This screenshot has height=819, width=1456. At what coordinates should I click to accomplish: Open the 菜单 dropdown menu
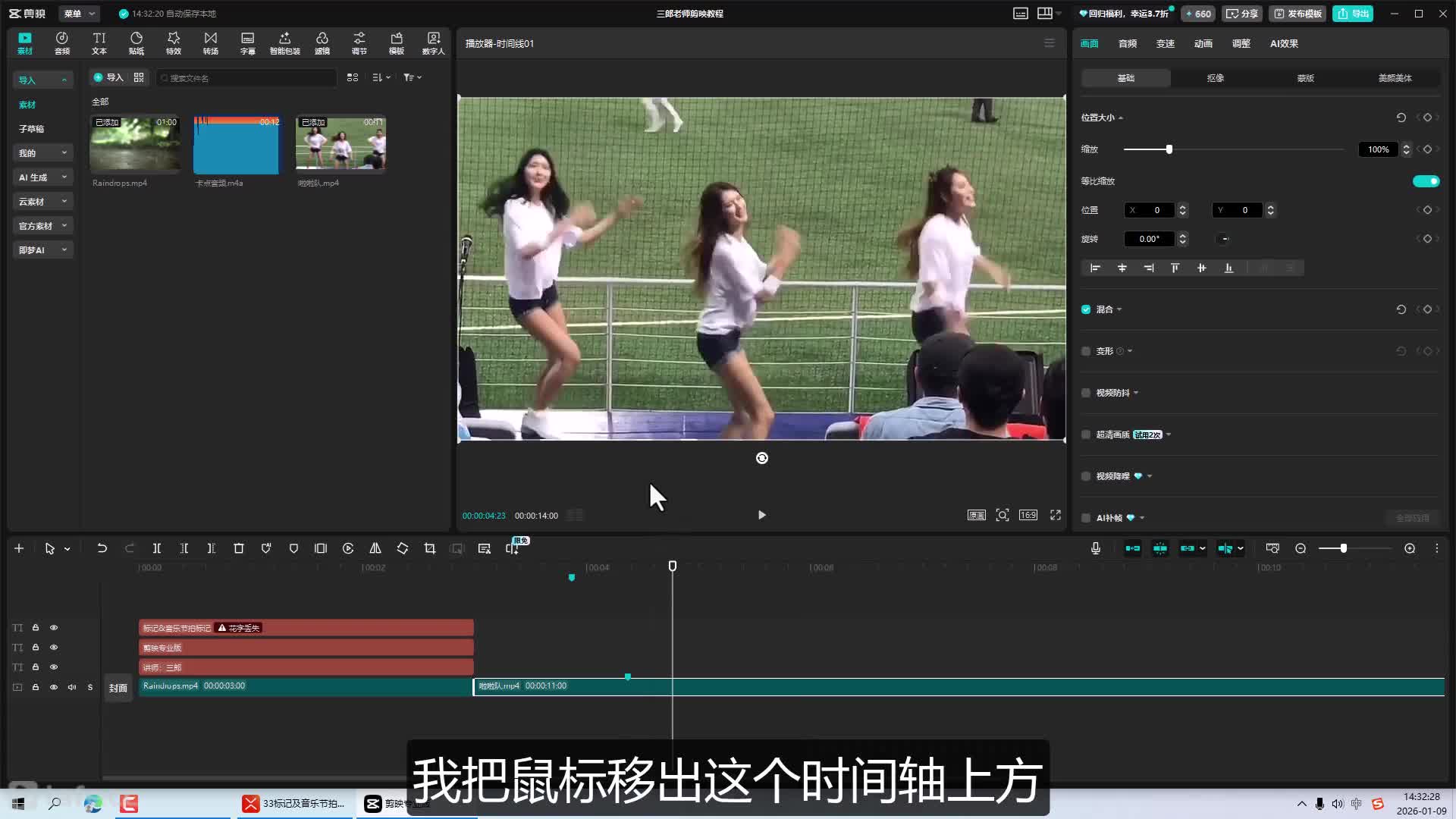click(x=79, y=14)
